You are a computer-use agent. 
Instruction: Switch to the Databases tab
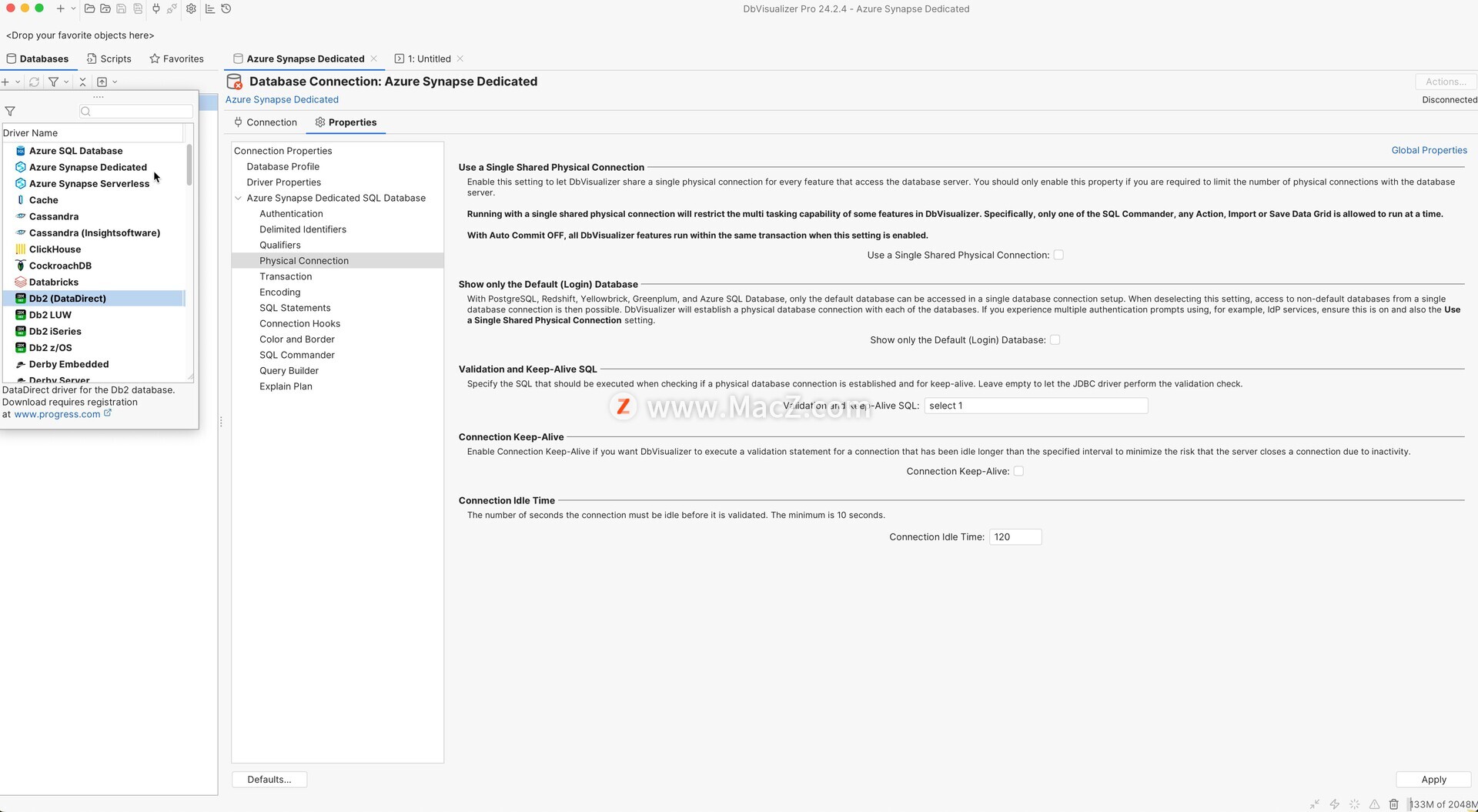(x=38, y=58)
